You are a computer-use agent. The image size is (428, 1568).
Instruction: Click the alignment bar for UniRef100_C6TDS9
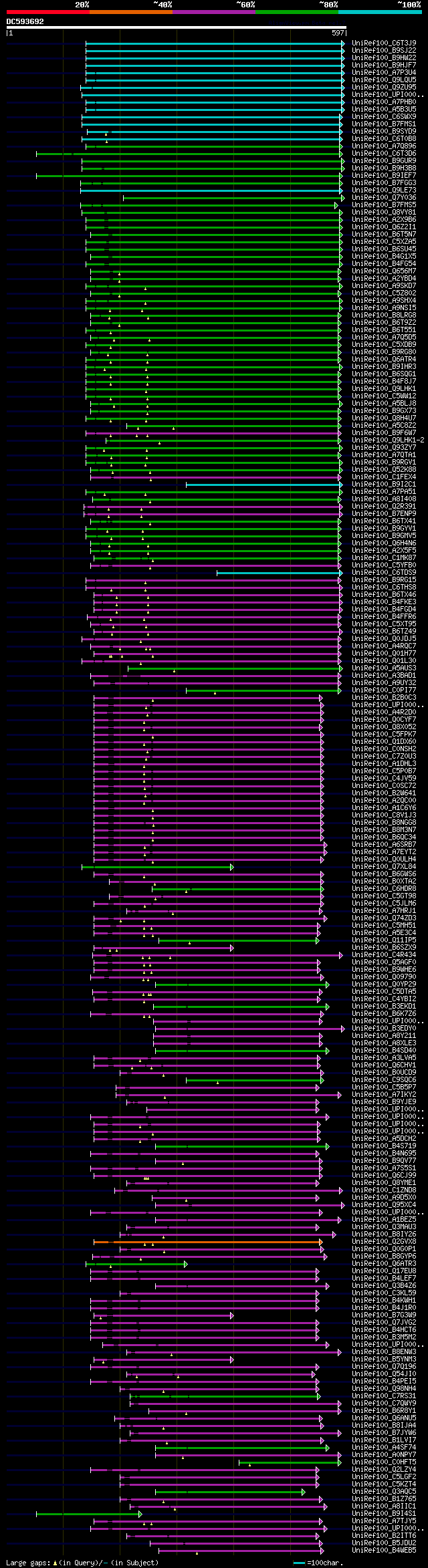280,572
